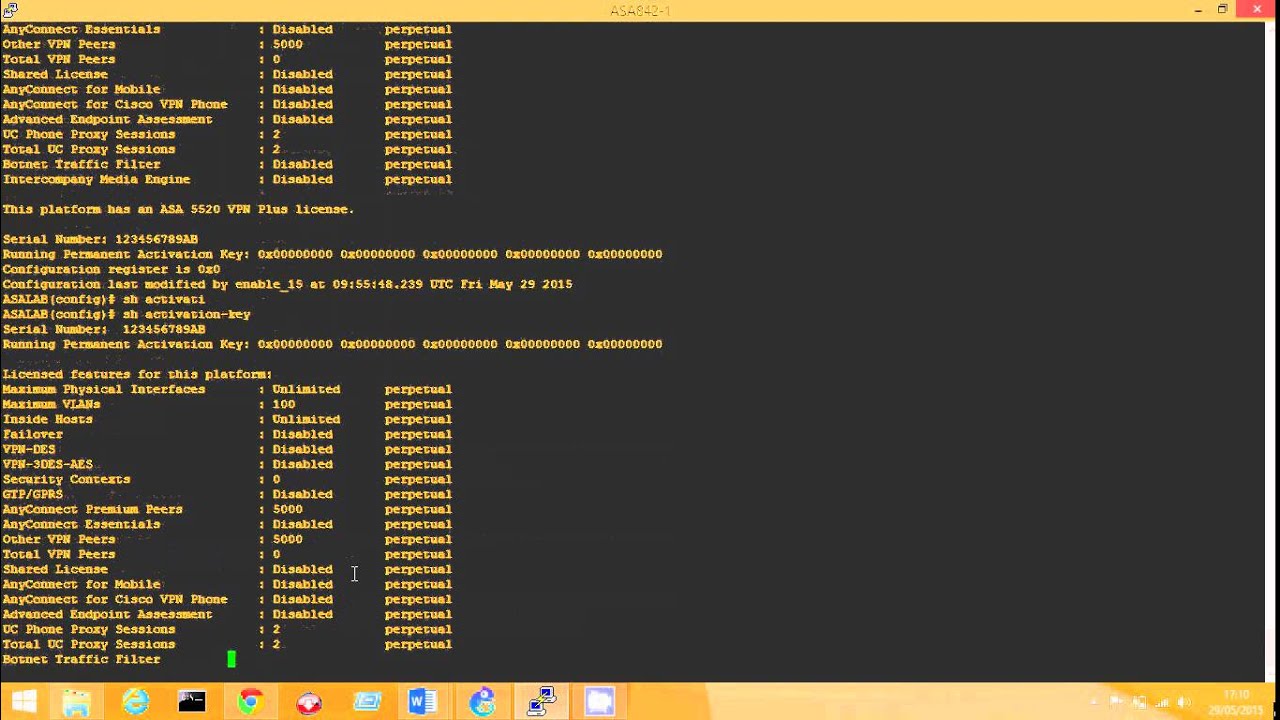Click the 'VPN-3DES-AES' row label

tap(47, 464)
